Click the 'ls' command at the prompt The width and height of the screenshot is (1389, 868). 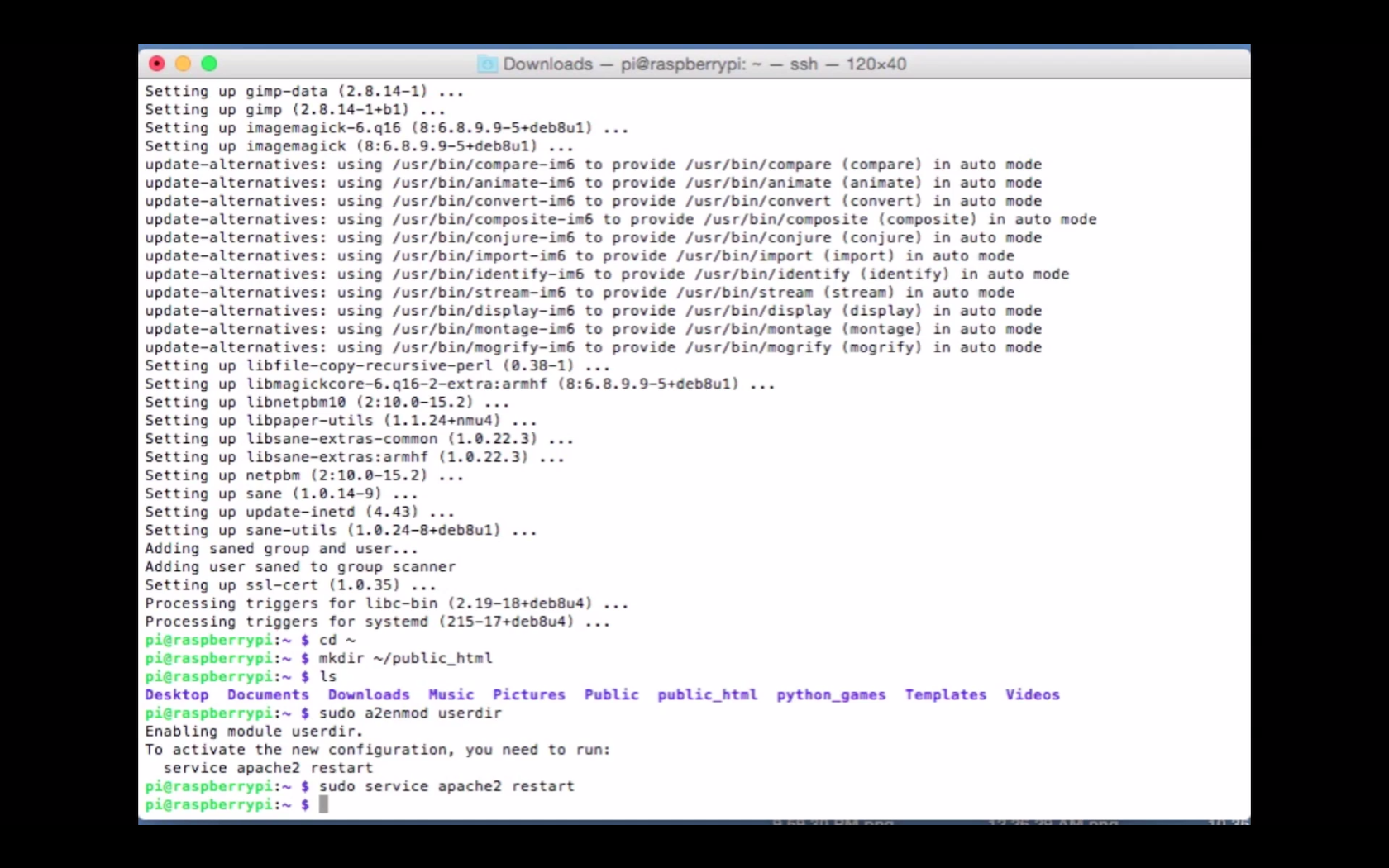pyautogui.click(x=328, y=676)
